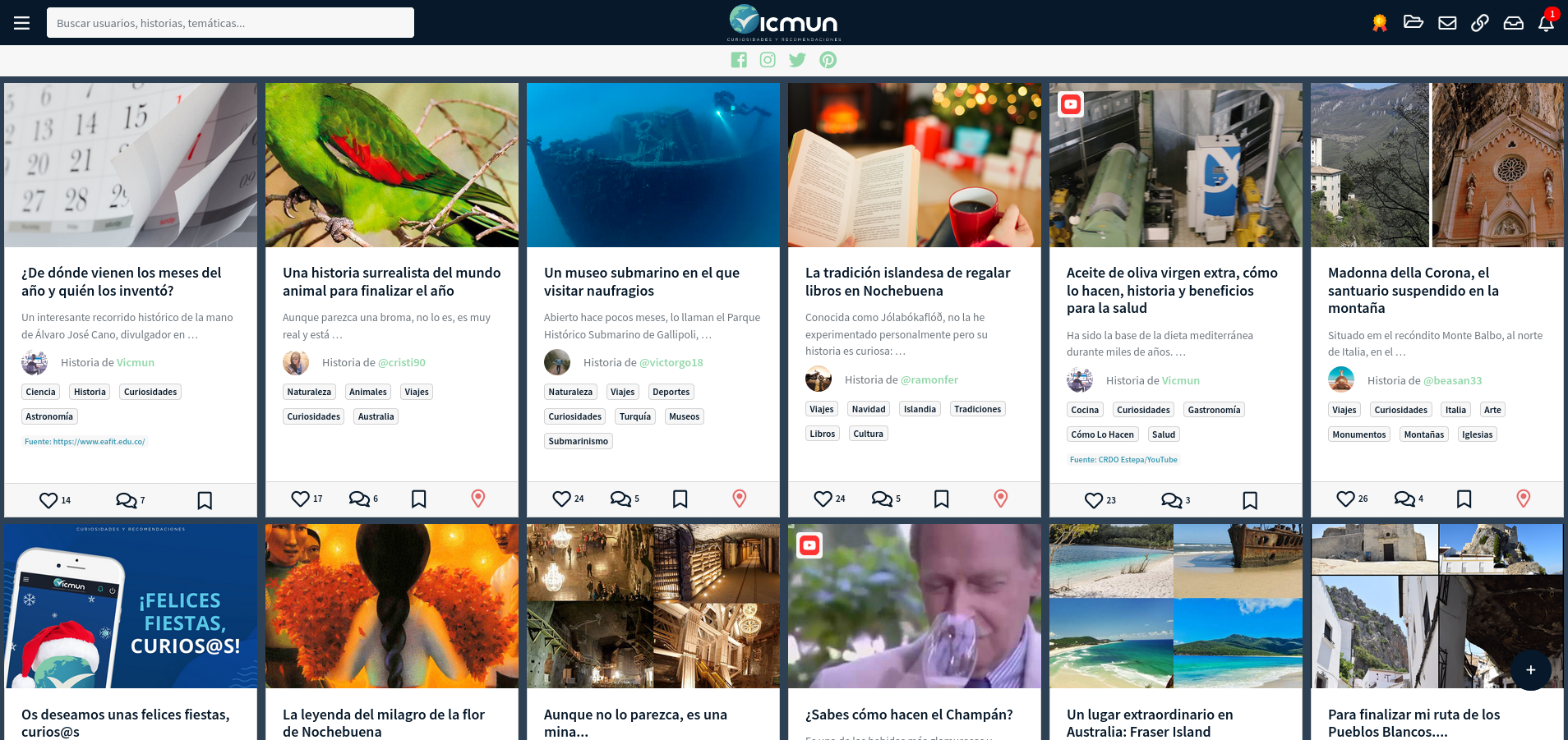Image resolution: width=1568 pixels, height=740 pixels.
Task: Like the surreal animal world story
Action: (x=300, y=499)
